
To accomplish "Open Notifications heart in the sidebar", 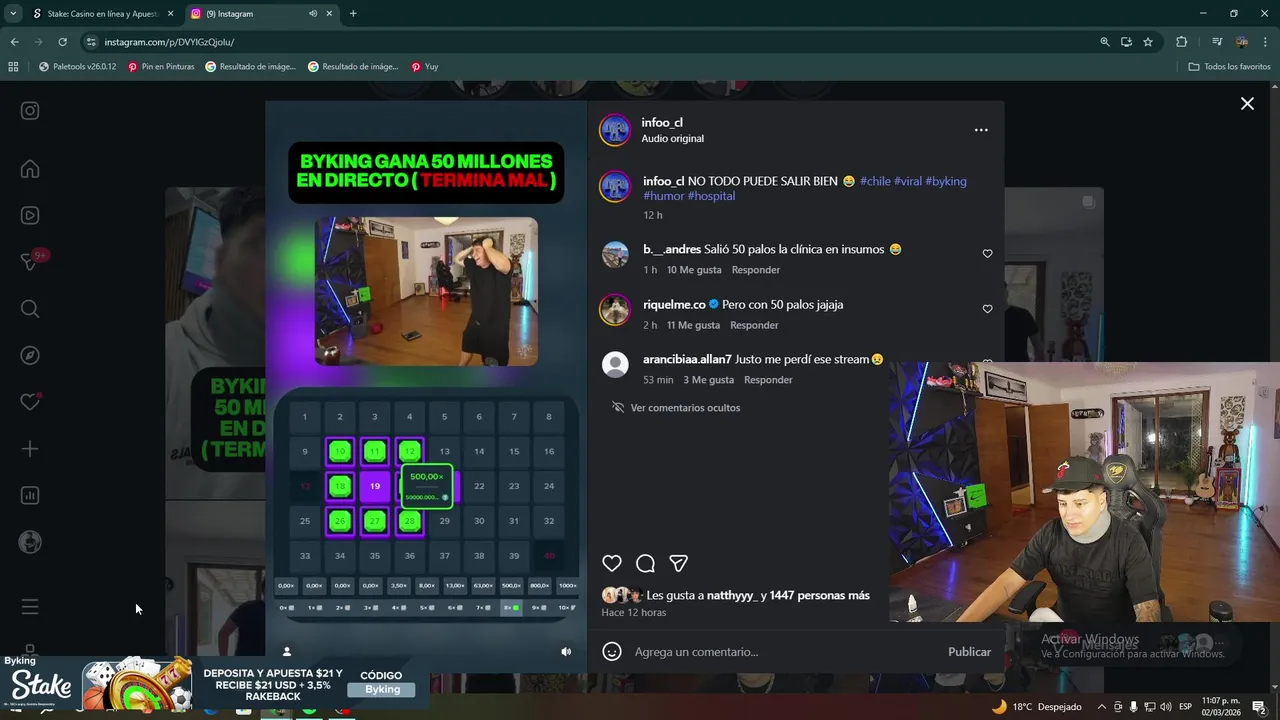I will [30, 402].
